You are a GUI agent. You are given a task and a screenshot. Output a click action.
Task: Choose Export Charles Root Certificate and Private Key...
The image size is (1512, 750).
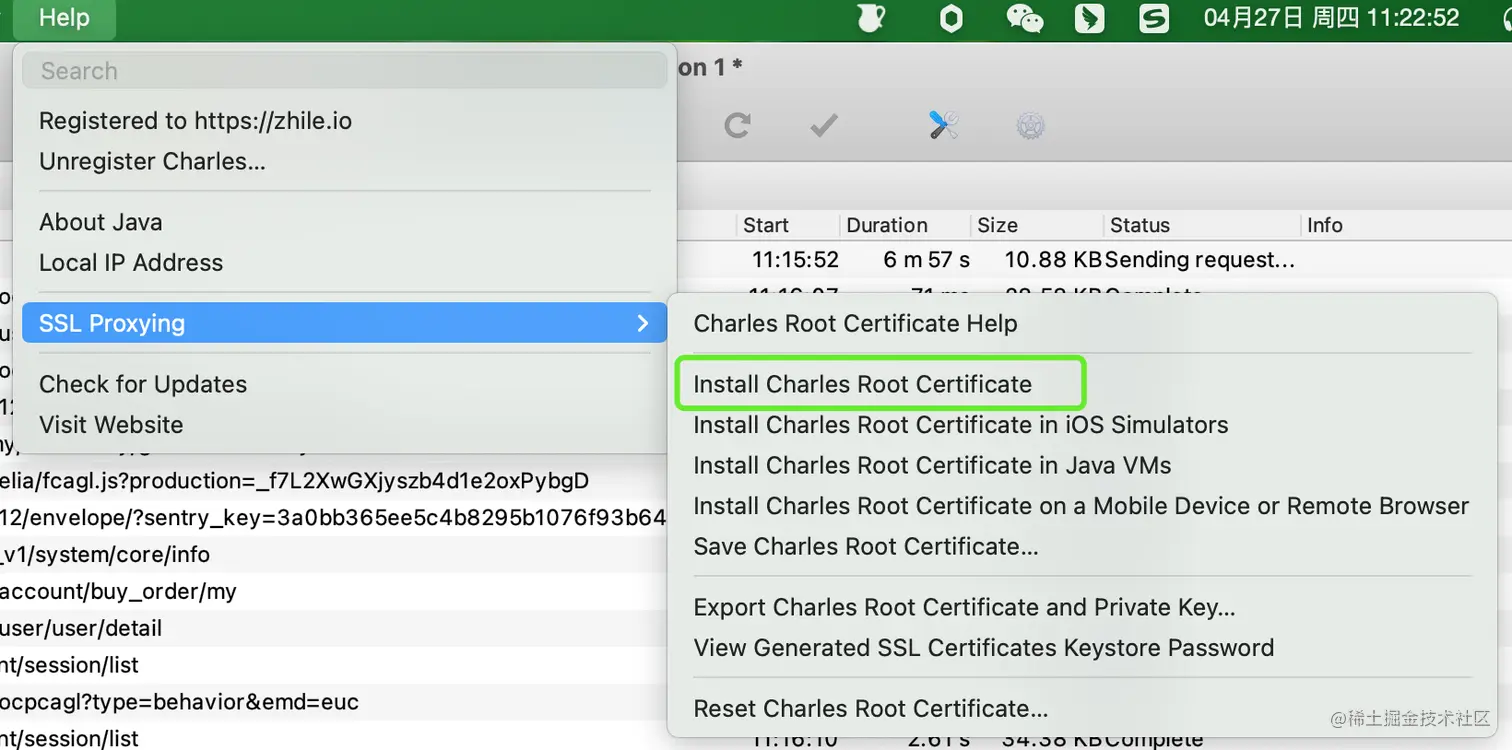point(1081,607)
